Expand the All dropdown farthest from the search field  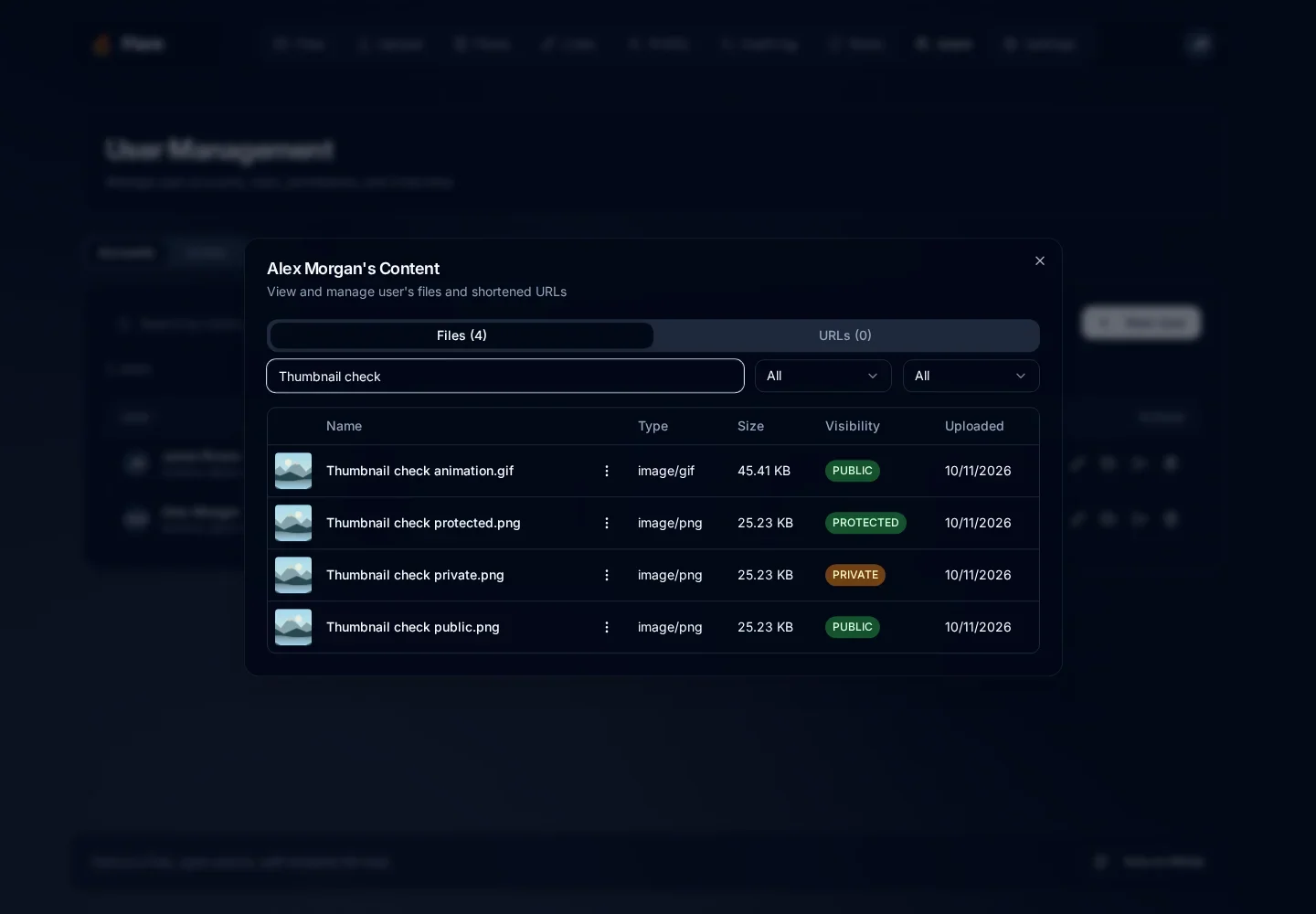971,376
